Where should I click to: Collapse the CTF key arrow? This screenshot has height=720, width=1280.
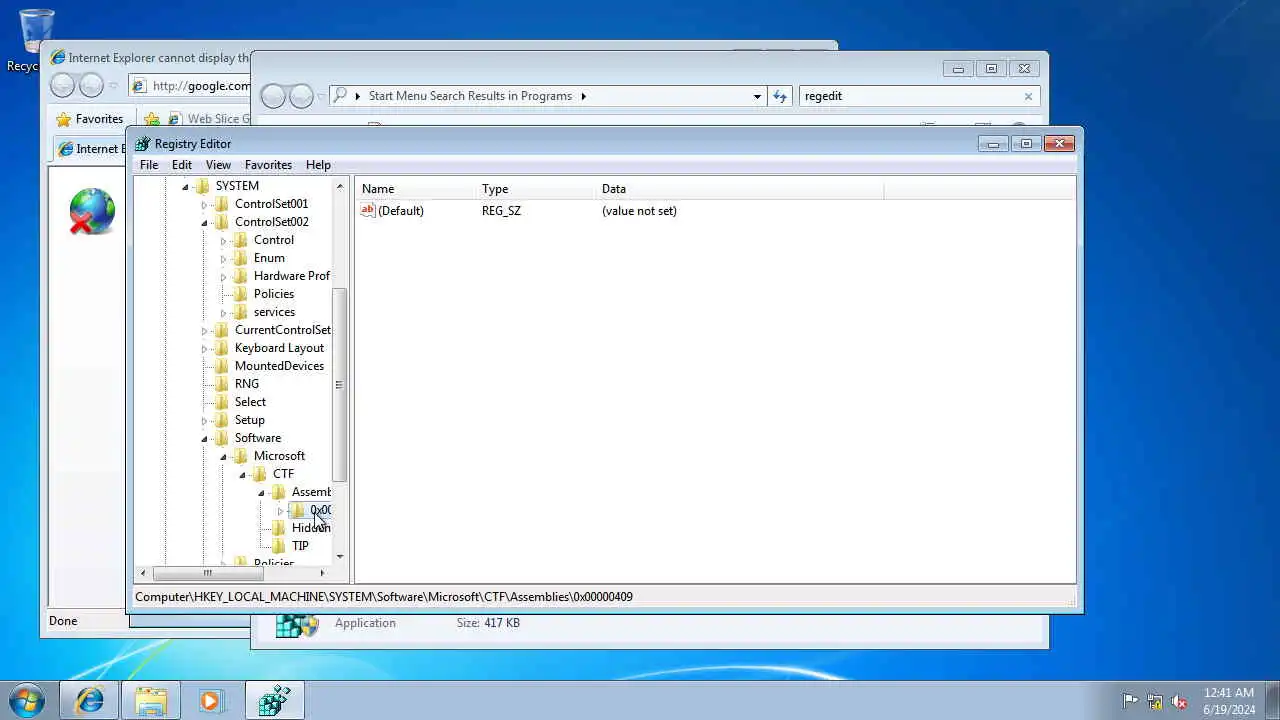[242, 475]
